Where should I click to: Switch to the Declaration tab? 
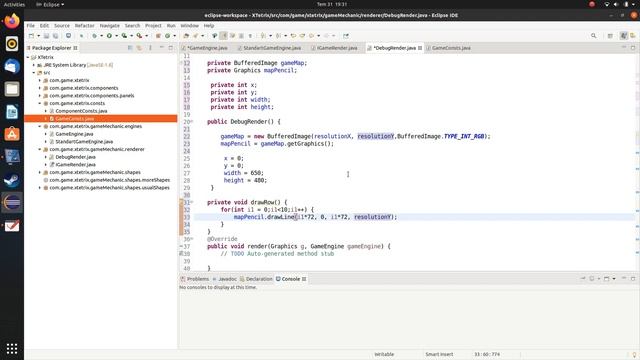pyautogui.click(x=256, y=279)
